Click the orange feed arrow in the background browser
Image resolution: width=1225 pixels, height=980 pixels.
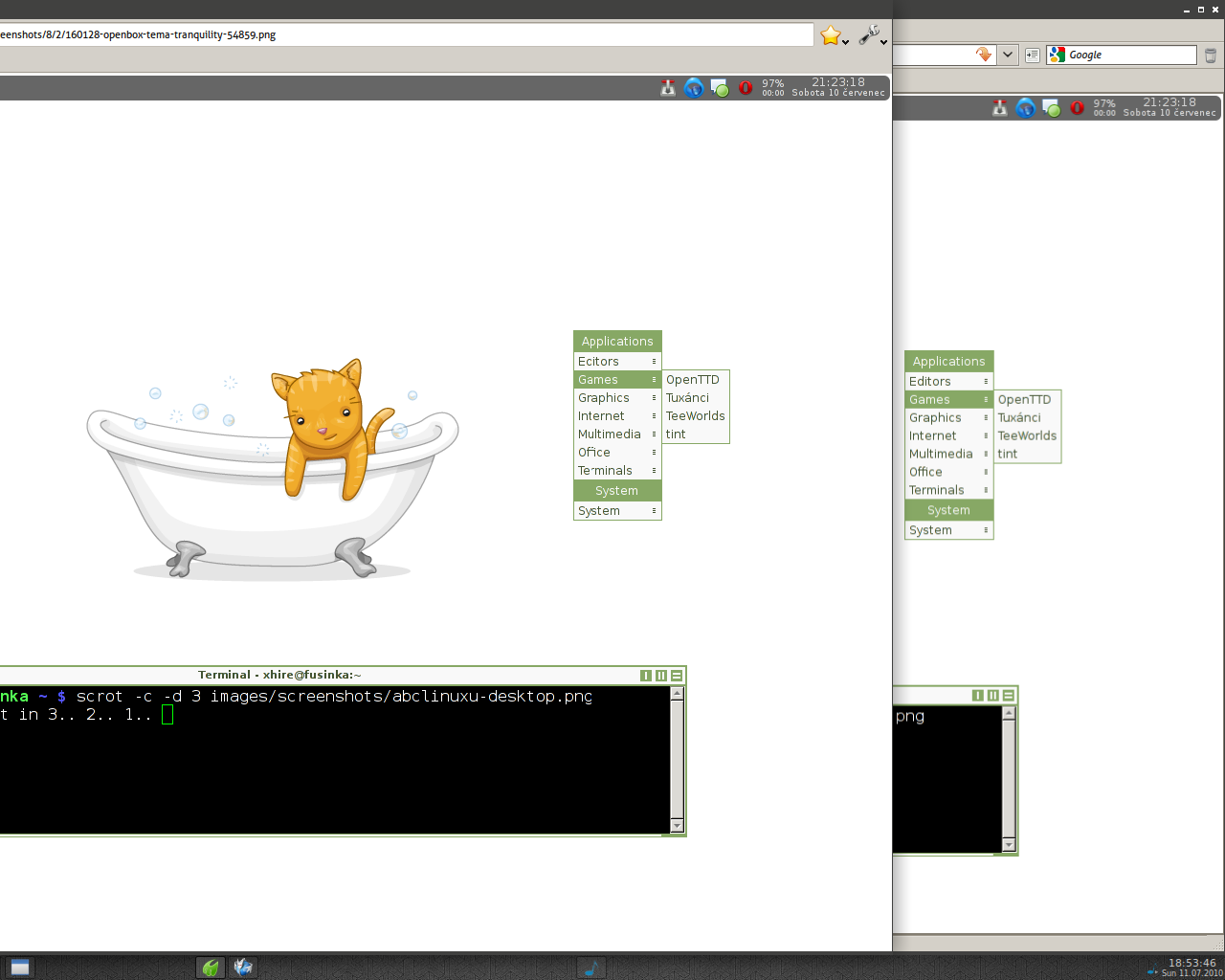(984, 55)
